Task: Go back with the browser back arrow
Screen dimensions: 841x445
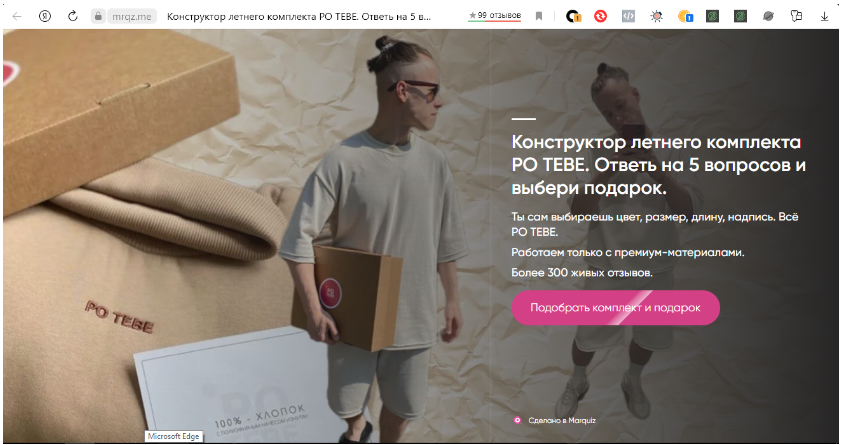Action: (x=17, y=17)
